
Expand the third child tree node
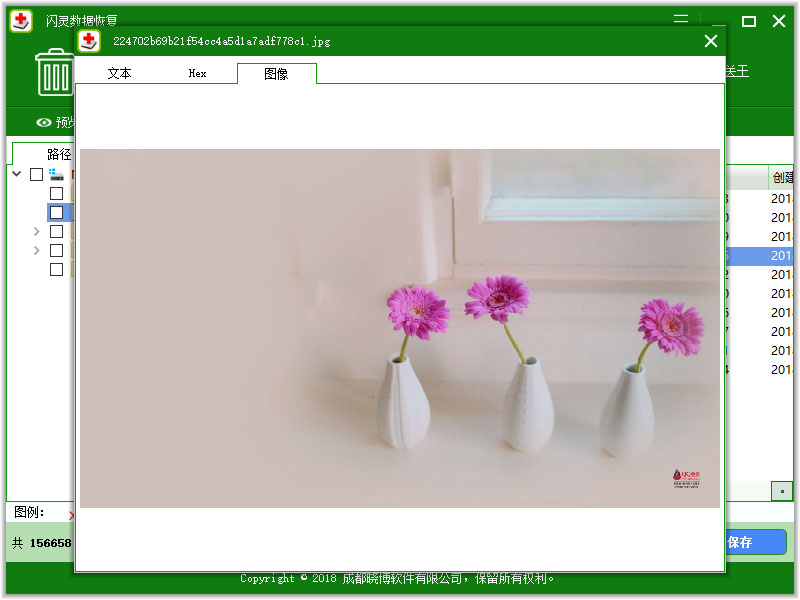point(37,231)
